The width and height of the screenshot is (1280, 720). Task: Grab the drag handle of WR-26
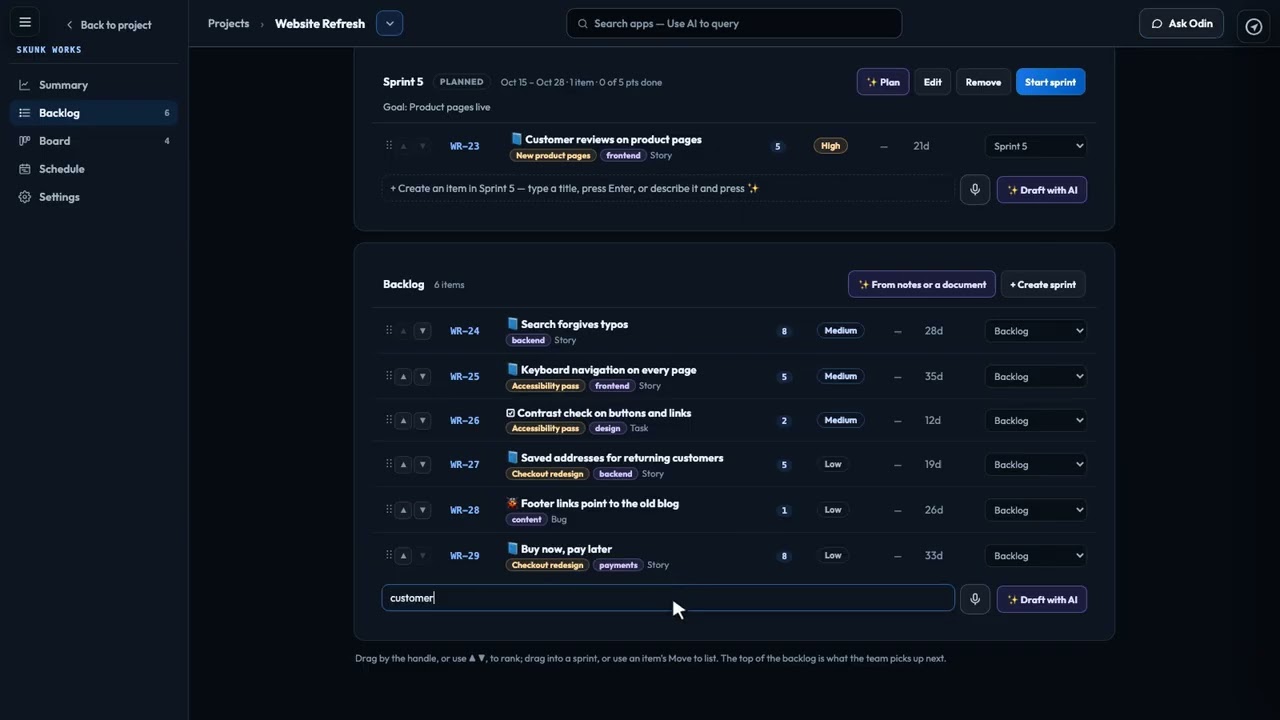389,420
